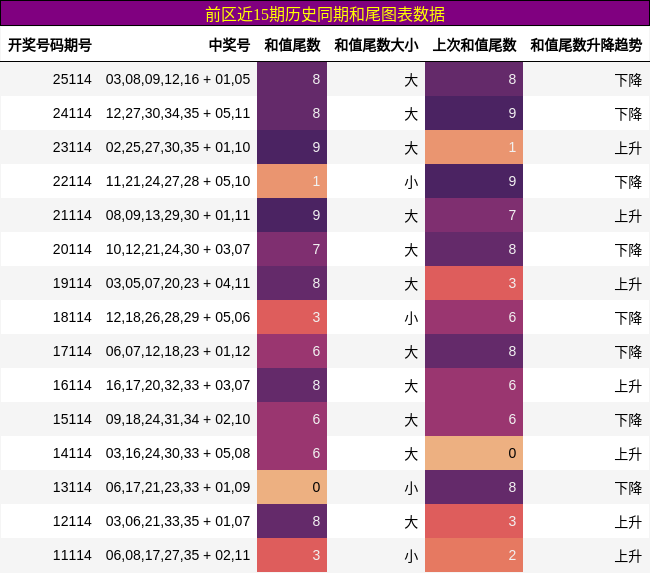The width and height of the screenshot is (650, 573).
Task: Click 上升 trend in row 21114
Action: (628, 216)
